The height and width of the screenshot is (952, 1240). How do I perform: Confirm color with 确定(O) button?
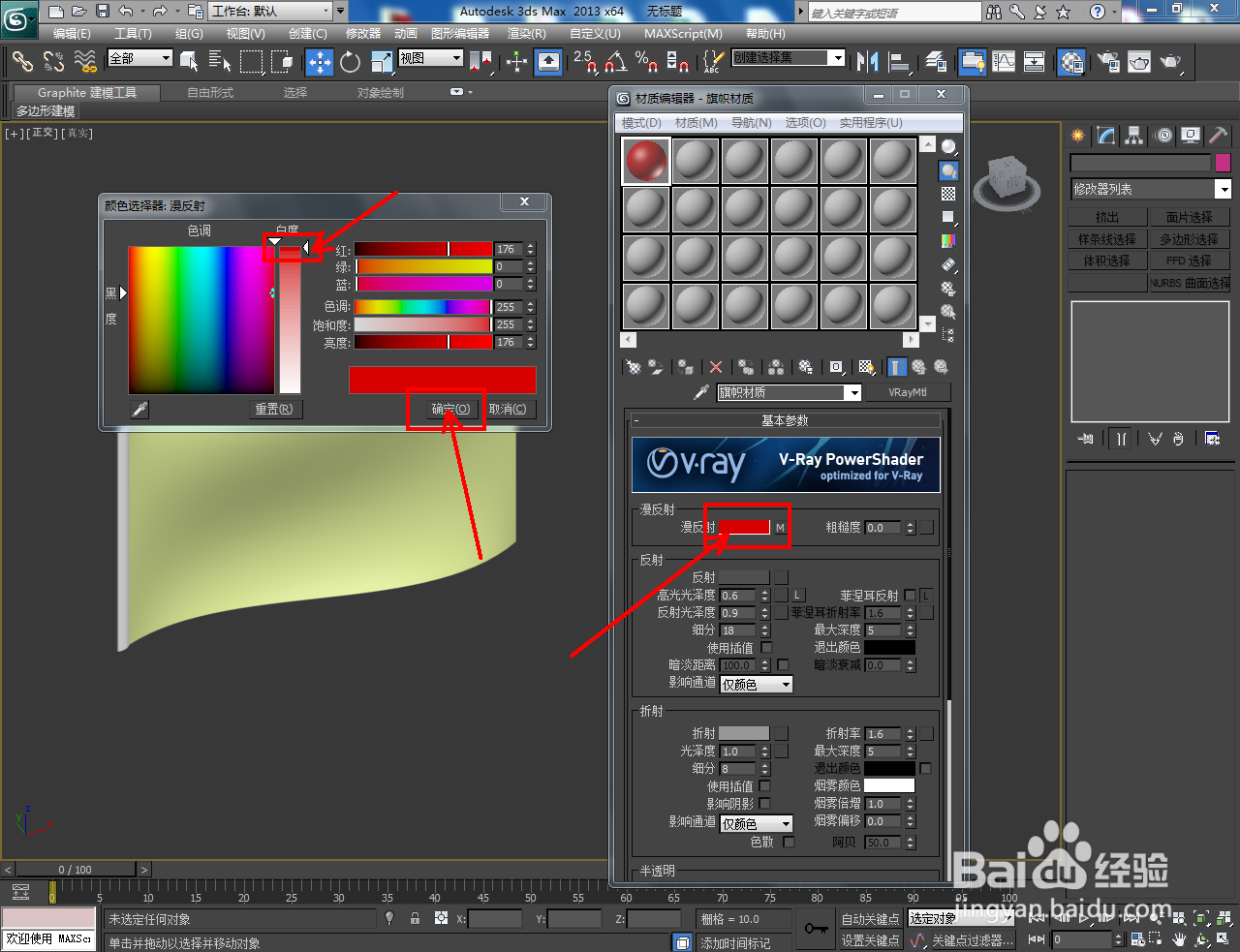click(450, 409)
